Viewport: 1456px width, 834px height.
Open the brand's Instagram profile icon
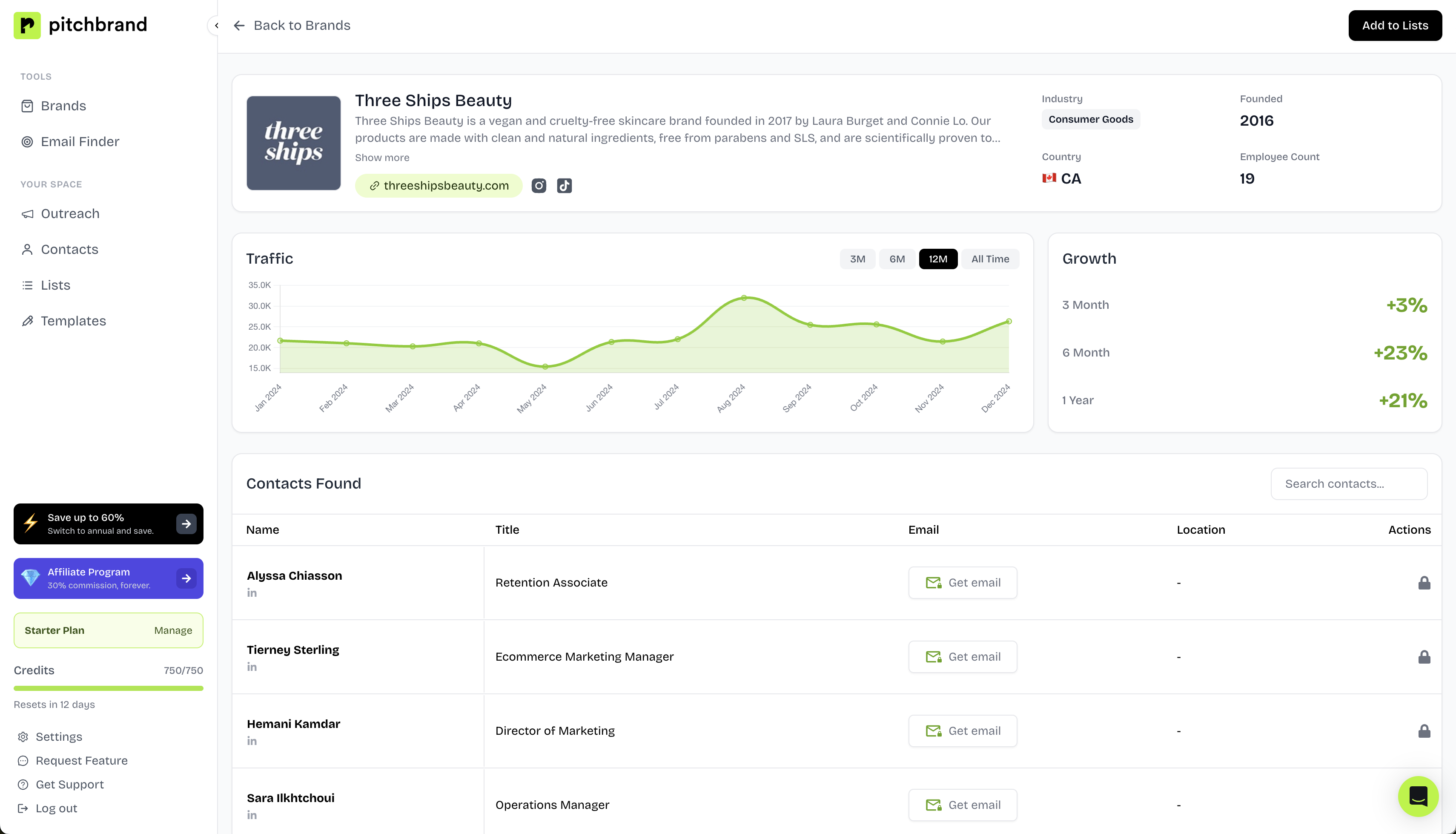539,186
